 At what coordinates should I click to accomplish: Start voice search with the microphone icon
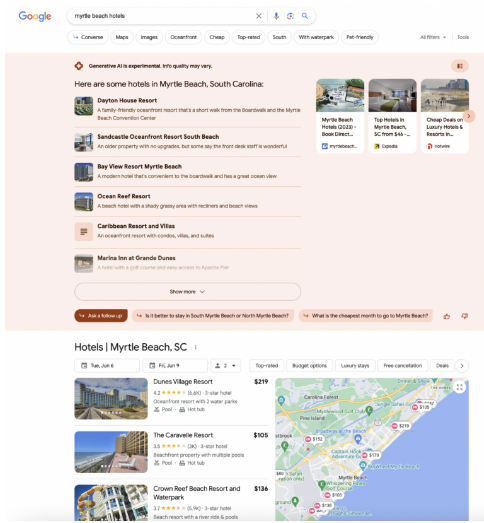(276, 16)
